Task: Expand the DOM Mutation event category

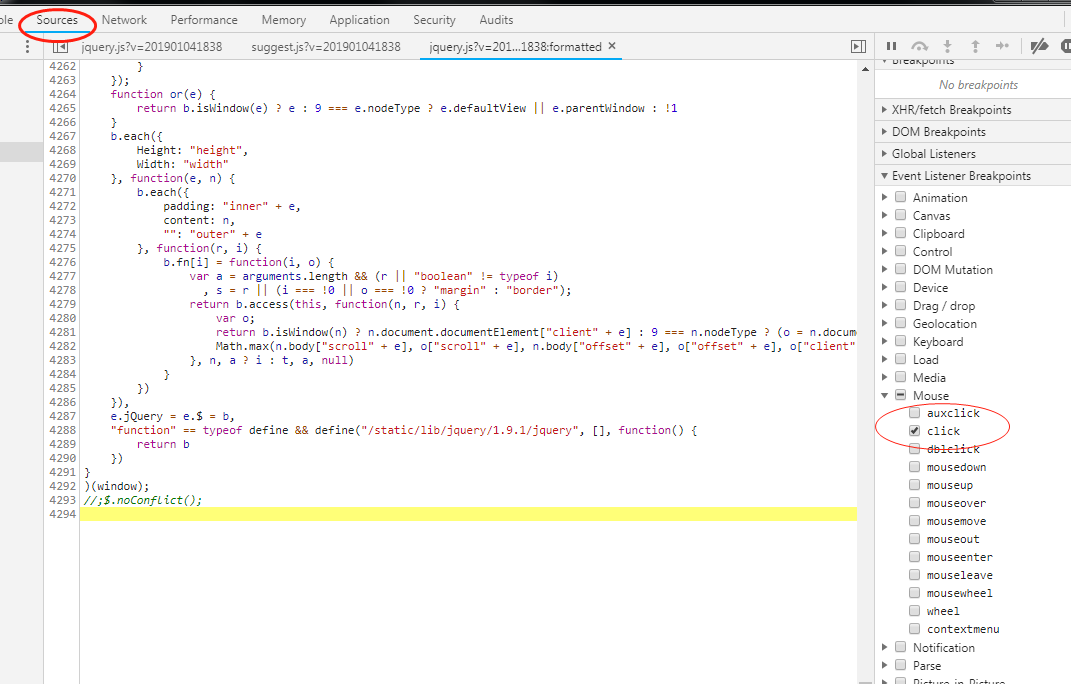Action: coord(884,270)
